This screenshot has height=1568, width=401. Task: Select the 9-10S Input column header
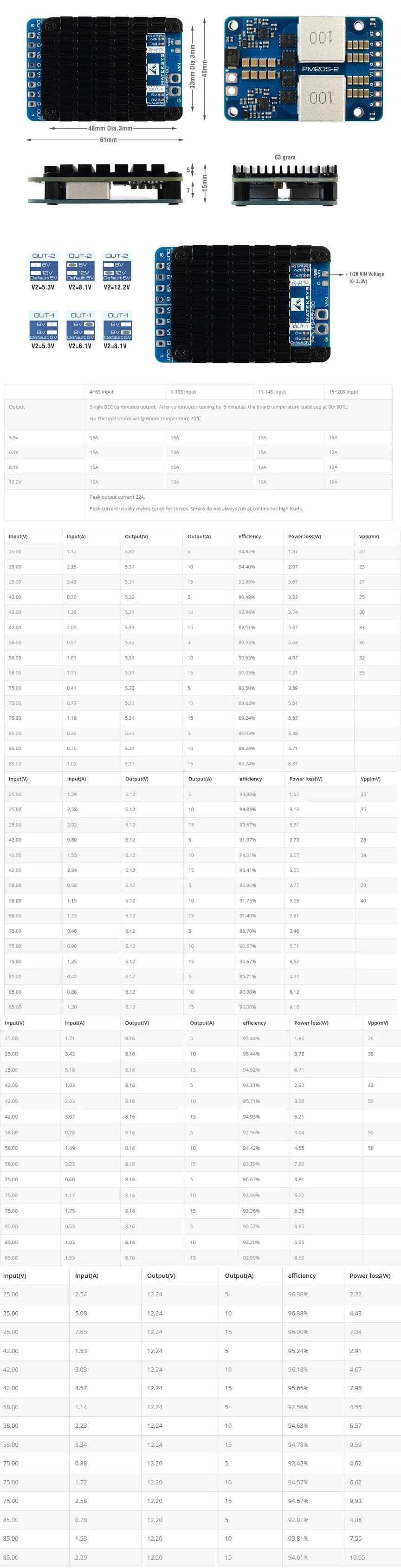pyautogui.click(x=183, y=392)
